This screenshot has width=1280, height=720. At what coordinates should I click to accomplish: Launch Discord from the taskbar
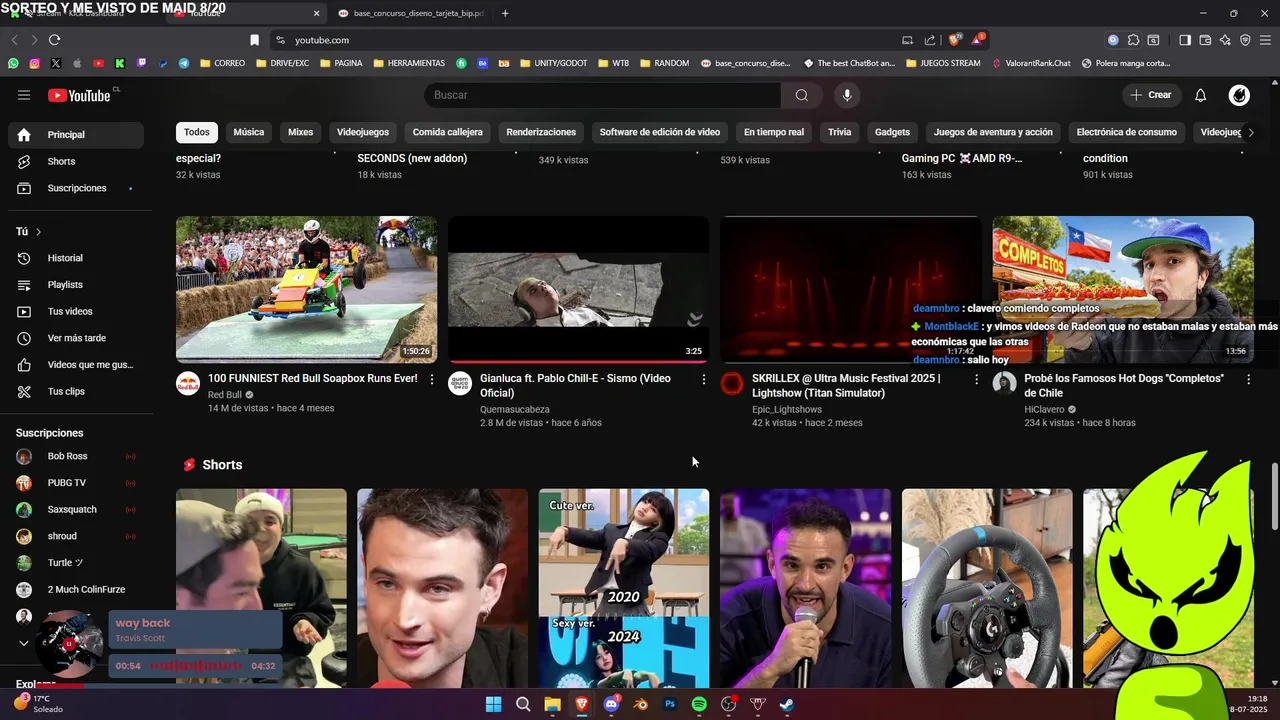coord(611,704)
